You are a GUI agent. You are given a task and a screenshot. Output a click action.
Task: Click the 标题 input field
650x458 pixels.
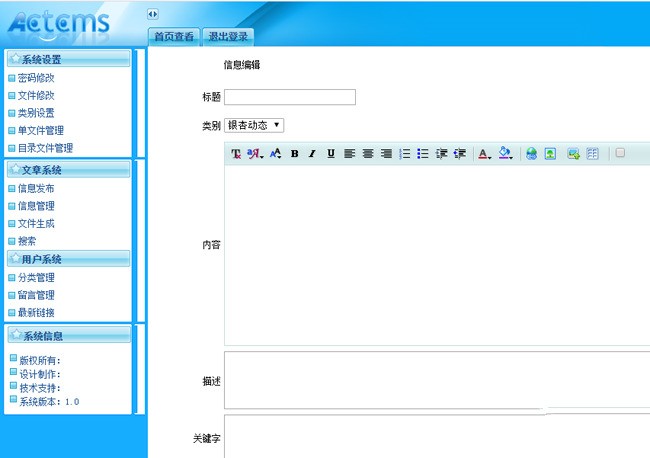click(290, 97)
